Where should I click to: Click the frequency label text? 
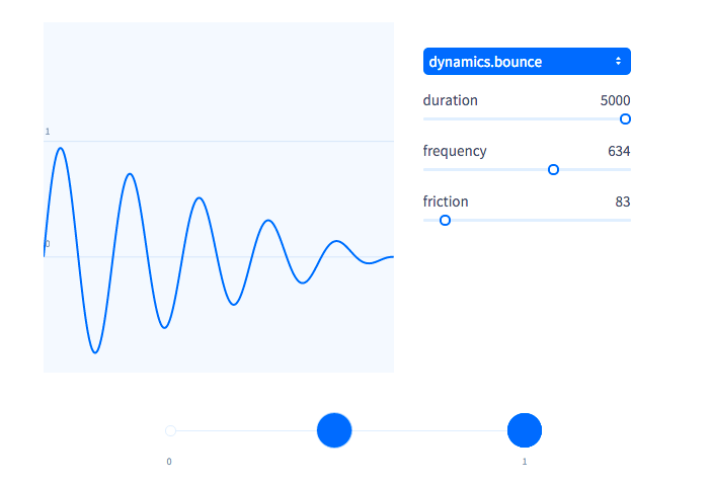[x=455, y=151]
